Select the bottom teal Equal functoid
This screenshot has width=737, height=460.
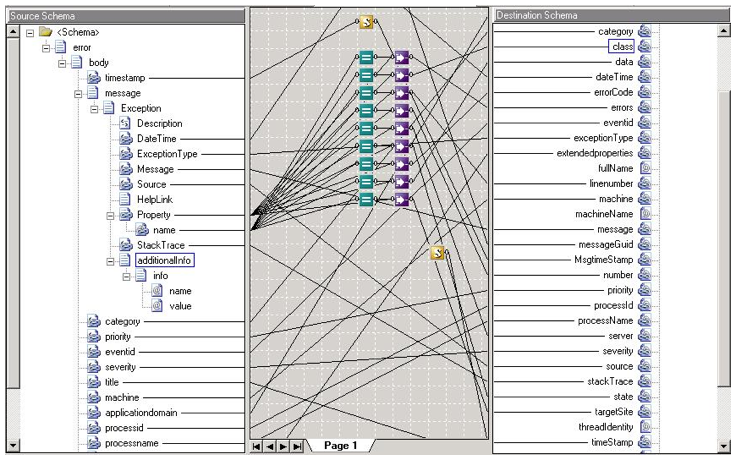[366, 199]
